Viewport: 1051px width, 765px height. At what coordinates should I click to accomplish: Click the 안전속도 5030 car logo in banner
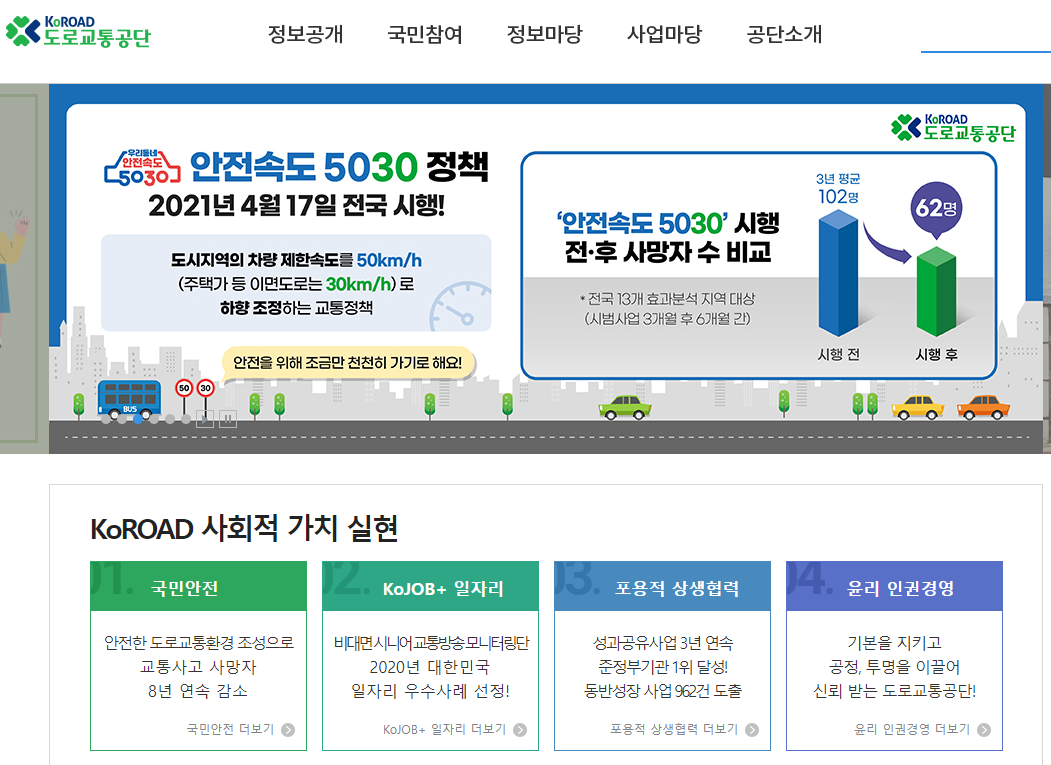tap(142, 168)
